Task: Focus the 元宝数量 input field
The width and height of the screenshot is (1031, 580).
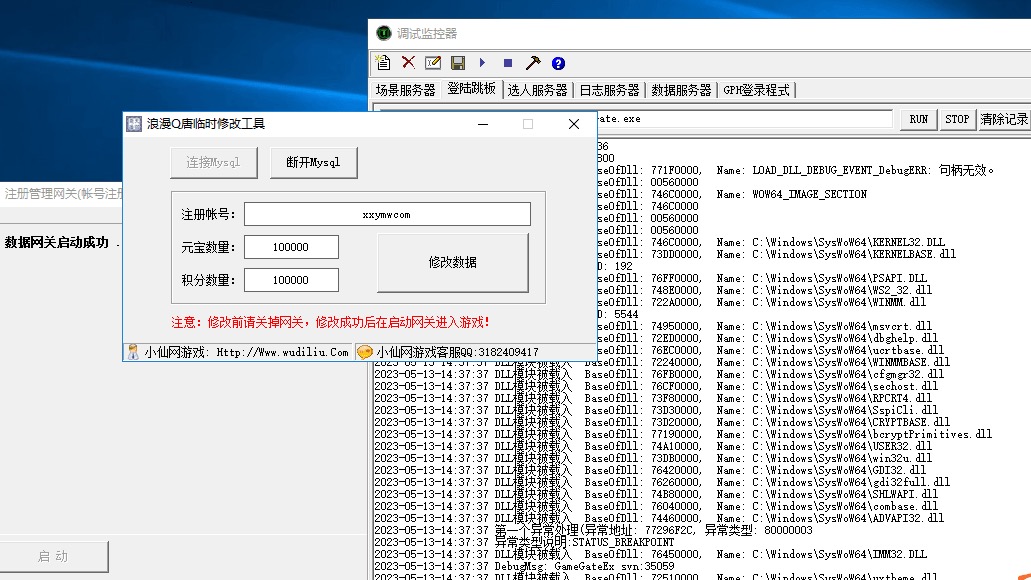Action: click(x=291, y=247)
